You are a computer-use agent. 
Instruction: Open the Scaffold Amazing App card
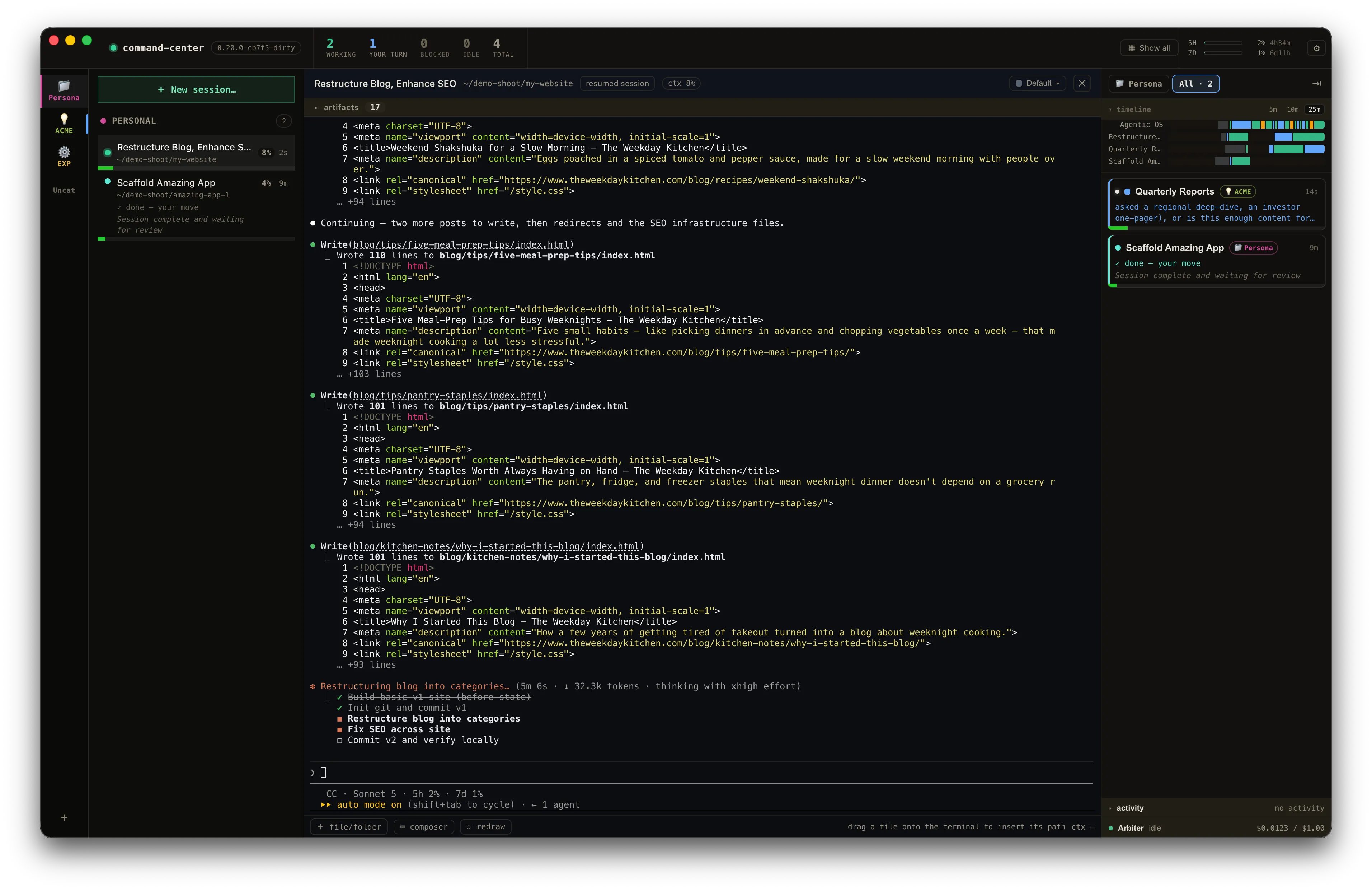1216,261
